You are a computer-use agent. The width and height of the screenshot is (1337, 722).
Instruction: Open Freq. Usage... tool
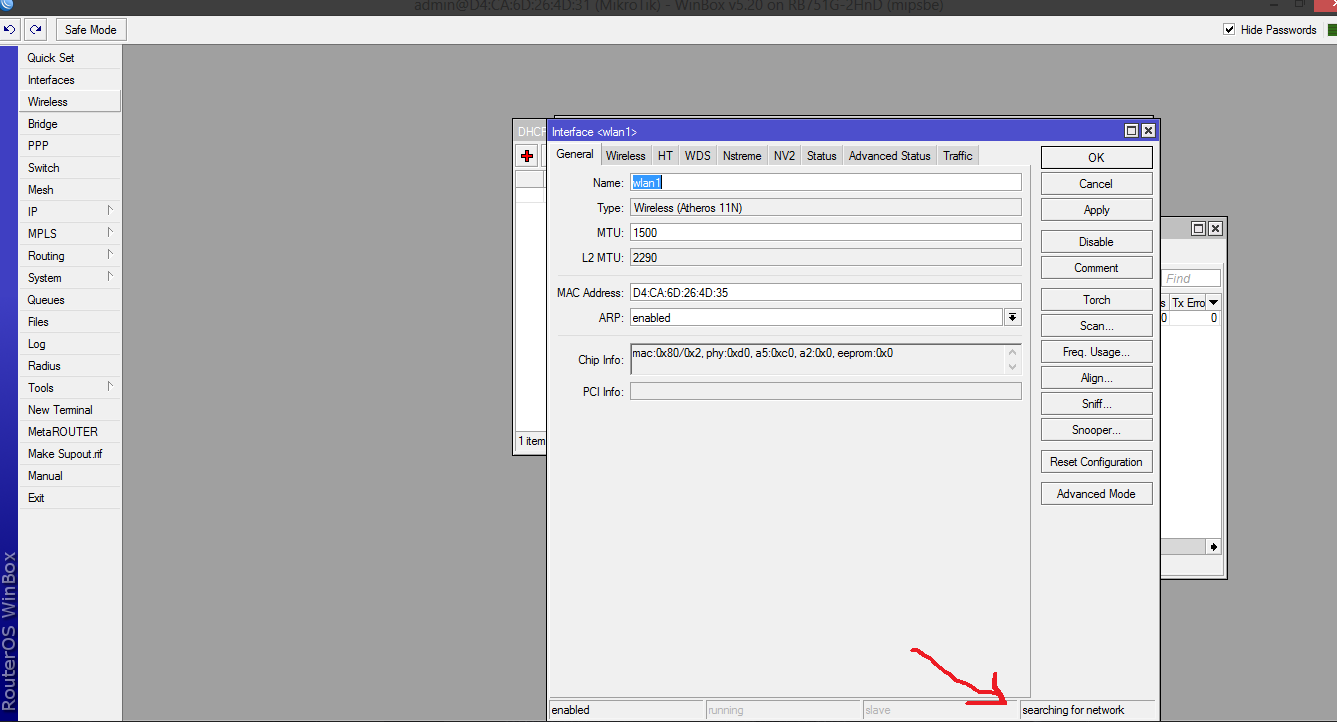point(1096,352)
